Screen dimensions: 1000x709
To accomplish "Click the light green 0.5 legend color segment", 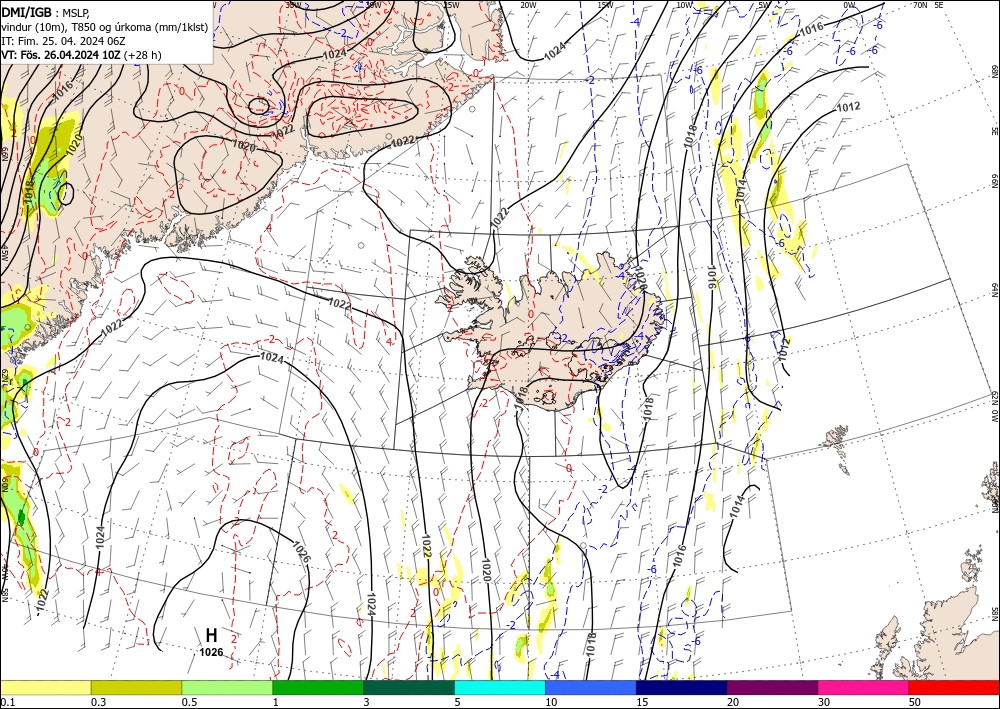I will coord(227,687).
